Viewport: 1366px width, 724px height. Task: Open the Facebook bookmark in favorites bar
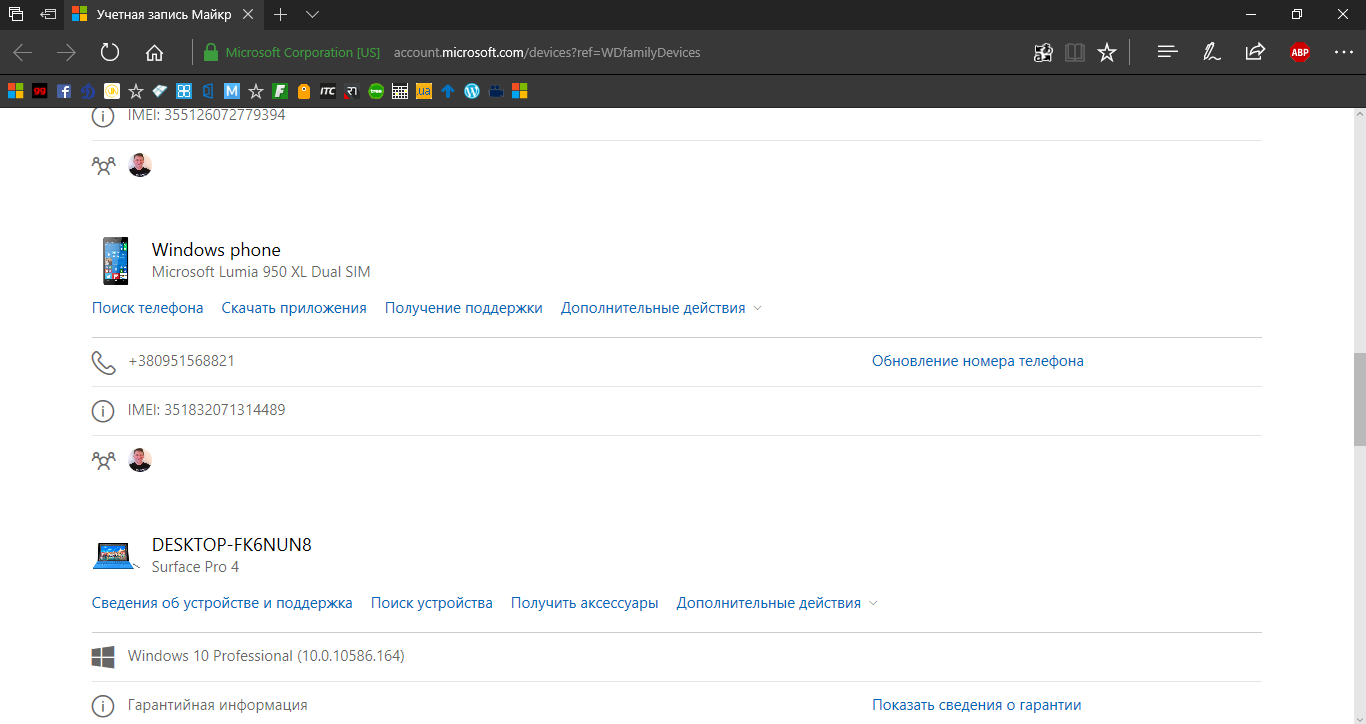[64, 91]
